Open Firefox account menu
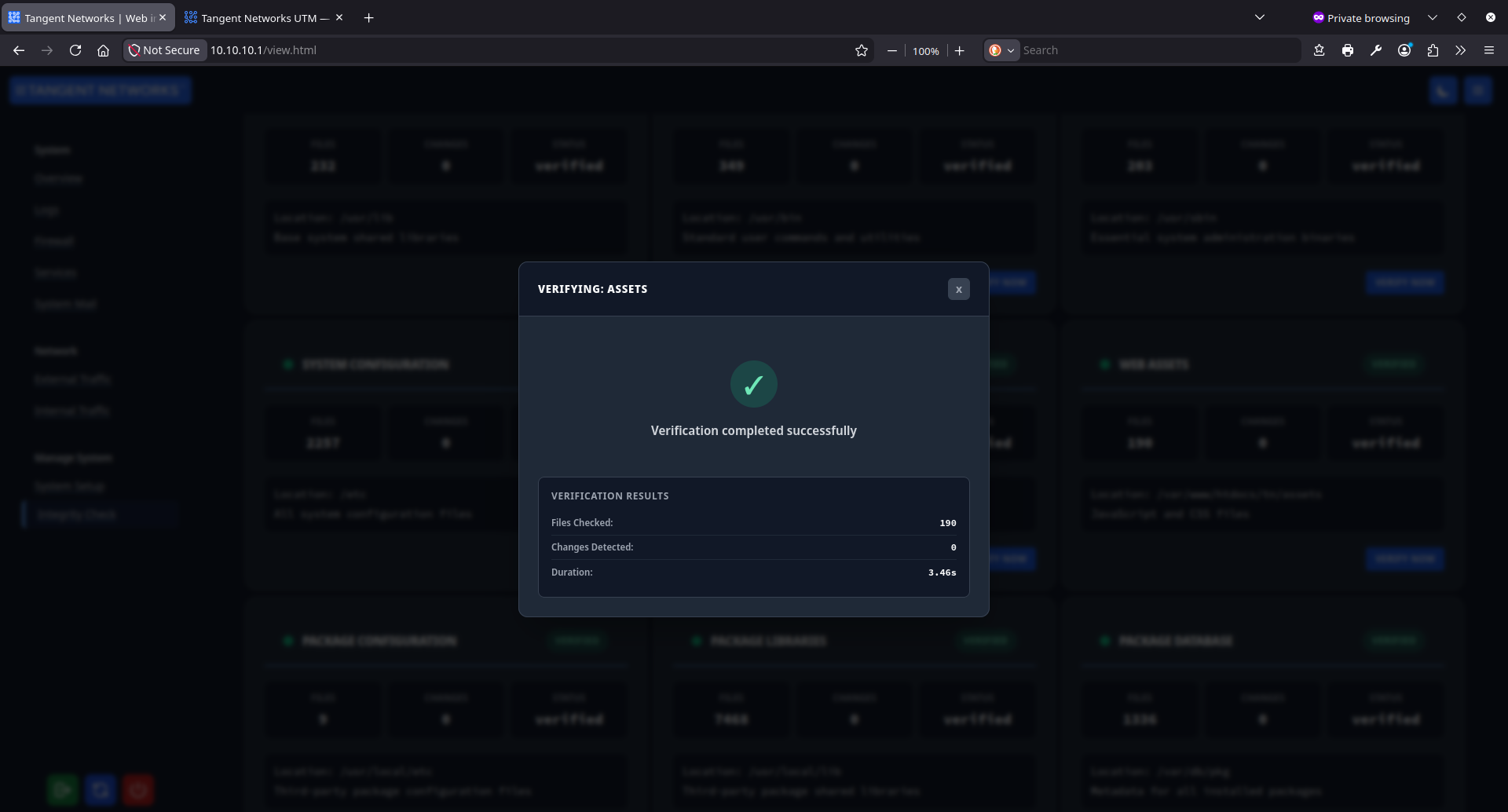The width and height of the screenshot is (1508, 812). coord(1404,49)
